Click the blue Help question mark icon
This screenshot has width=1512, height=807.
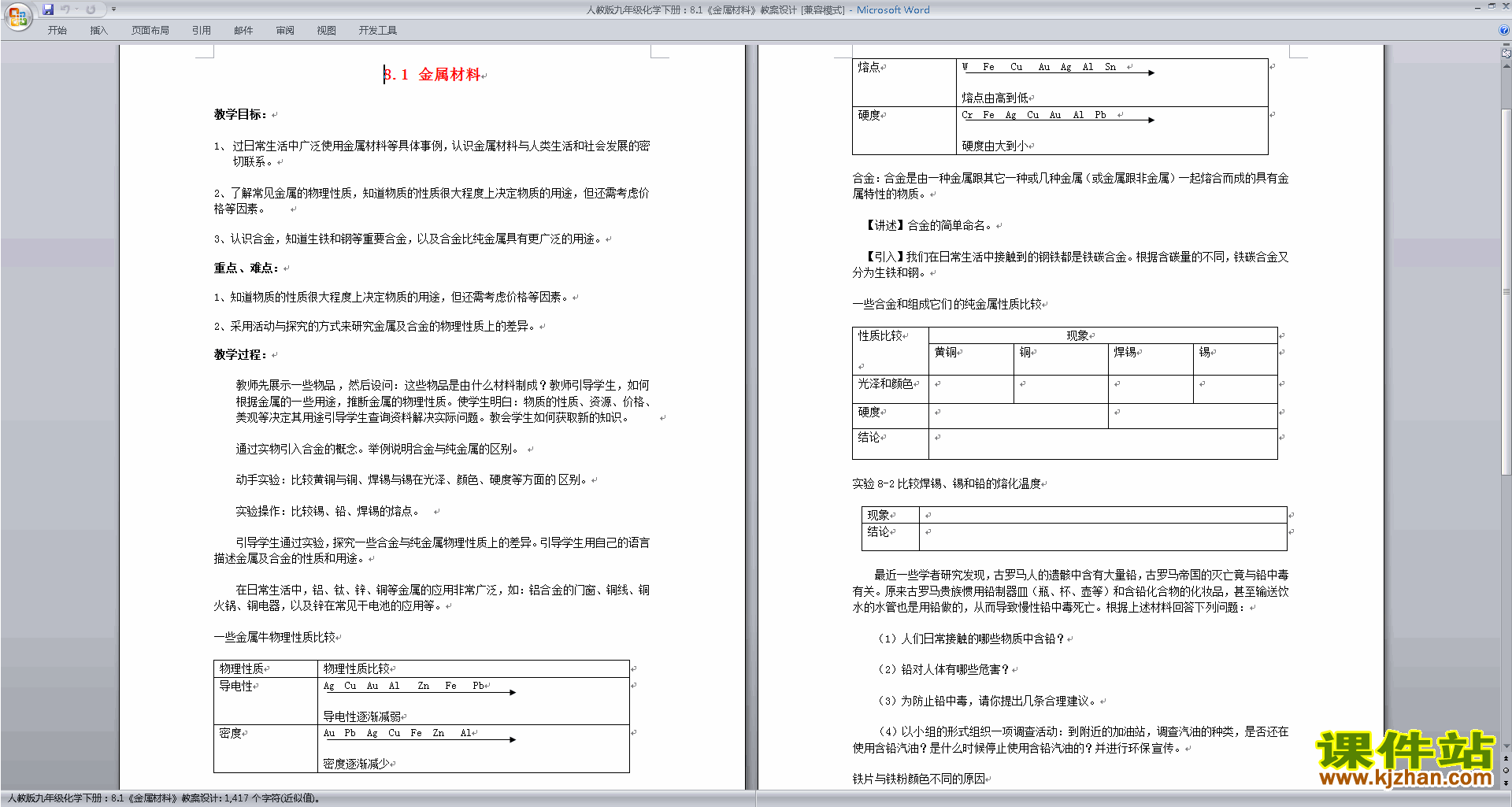click(1504, 30)
